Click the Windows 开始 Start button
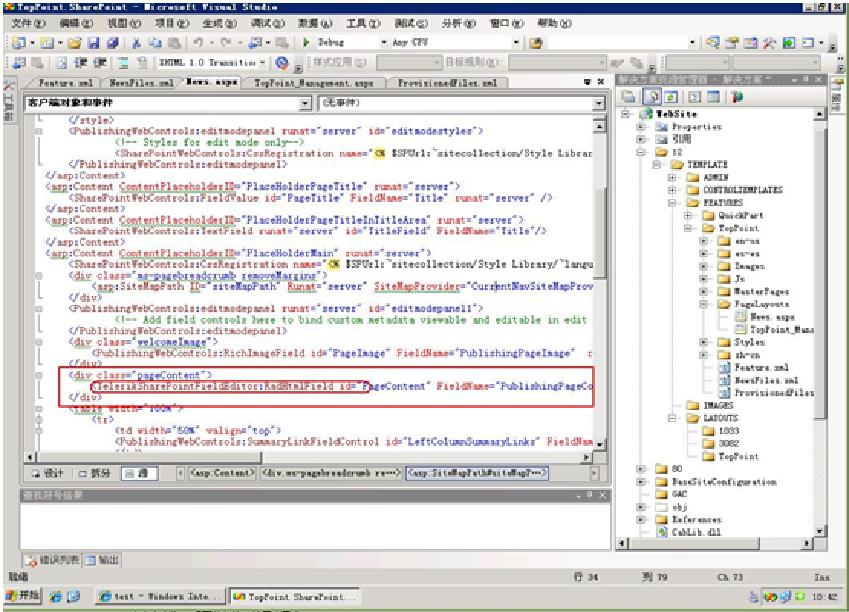This screenshot has height=612, width=849. coord(21,596)
